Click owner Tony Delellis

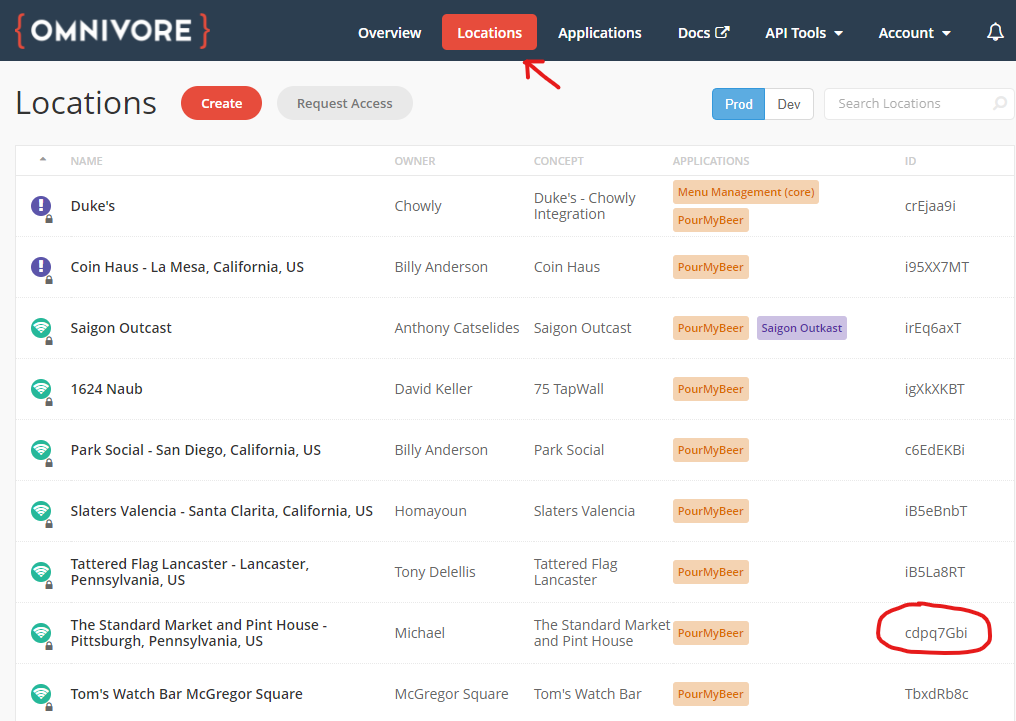(x=435, y=571)
